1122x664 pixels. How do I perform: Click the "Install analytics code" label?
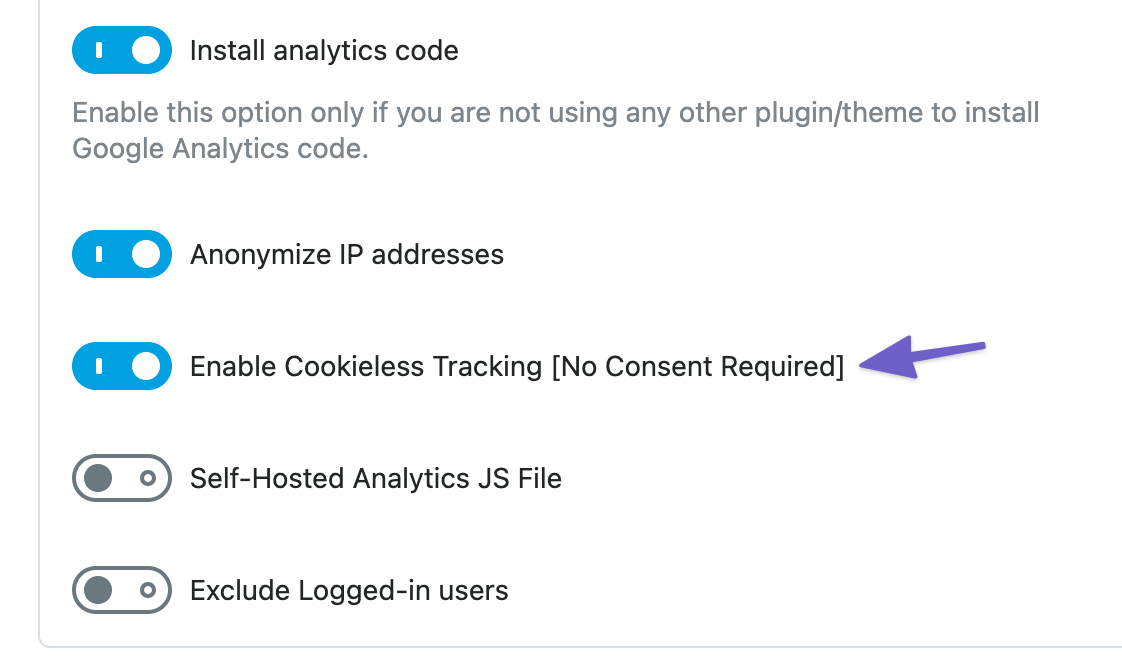point(324,51)
